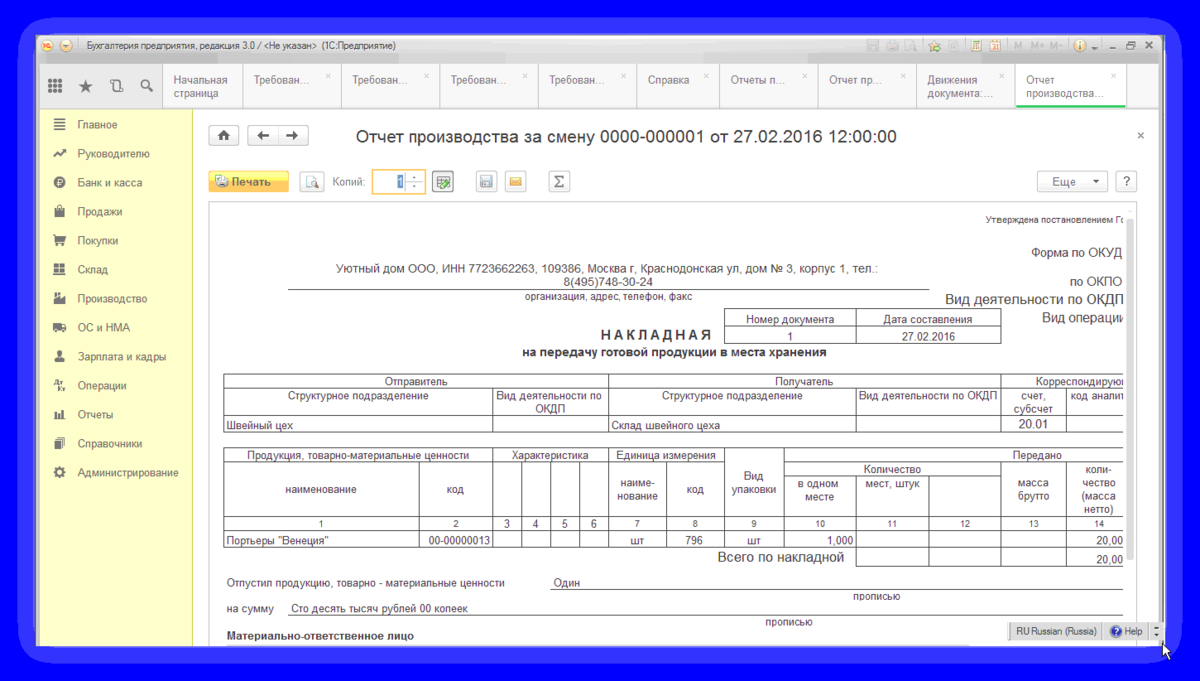The image size is (1200, 681).
Task: Send the form by email icon
Action: coord(515,182)
